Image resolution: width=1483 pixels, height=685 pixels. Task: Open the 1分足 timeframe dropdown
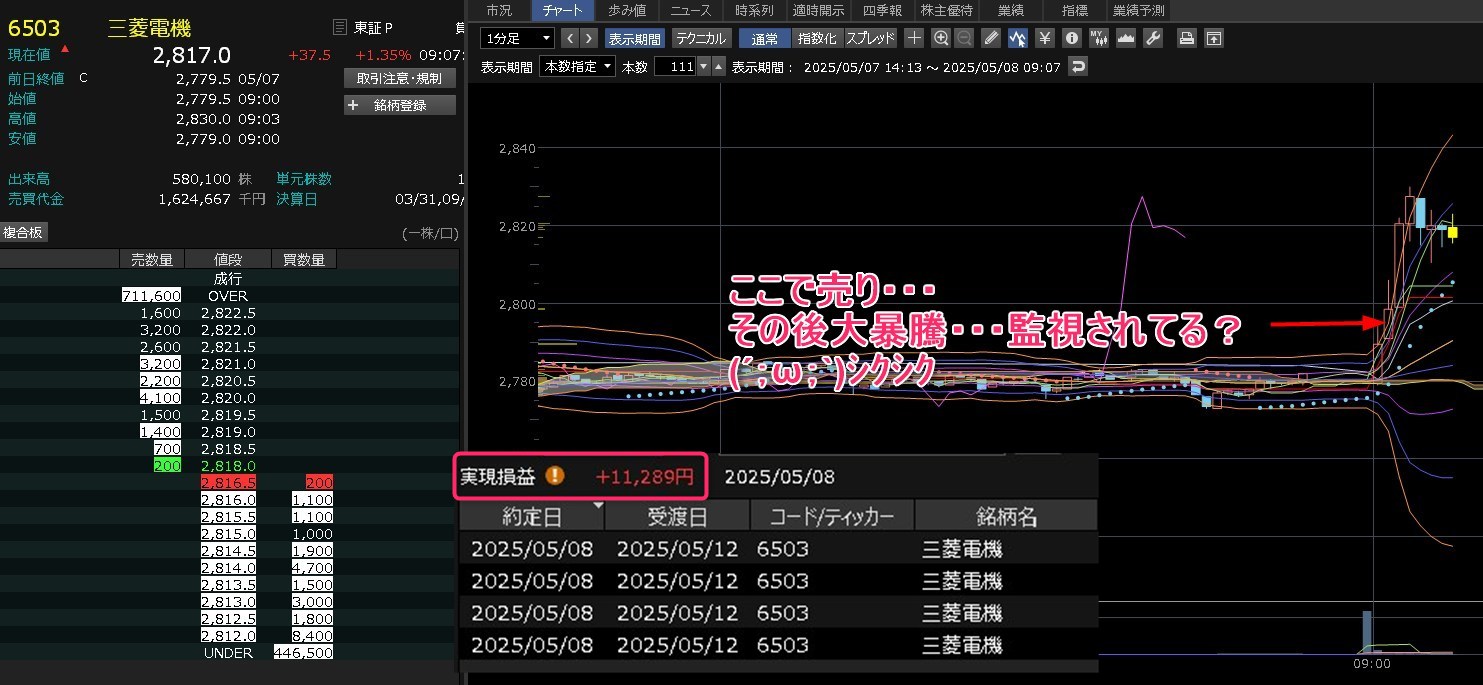[x=517, y=38]
